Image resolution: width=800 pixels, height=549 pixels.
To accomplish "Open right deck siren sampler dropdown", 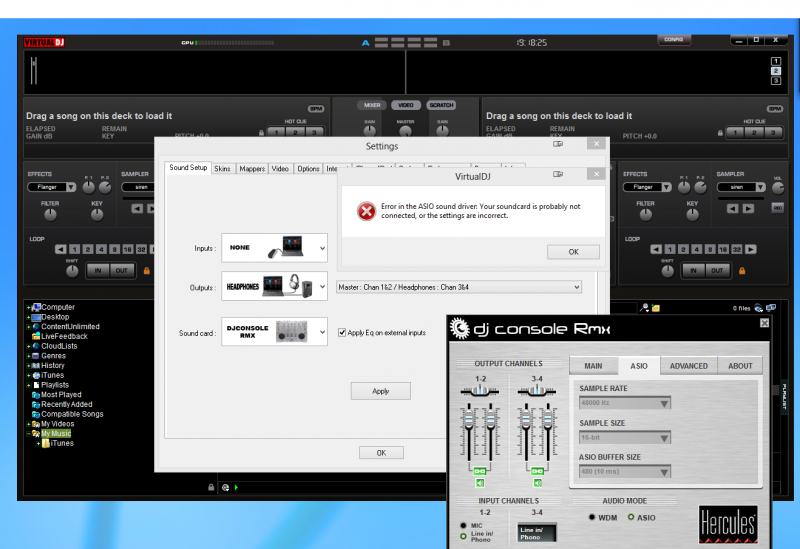I will (741, 187).
